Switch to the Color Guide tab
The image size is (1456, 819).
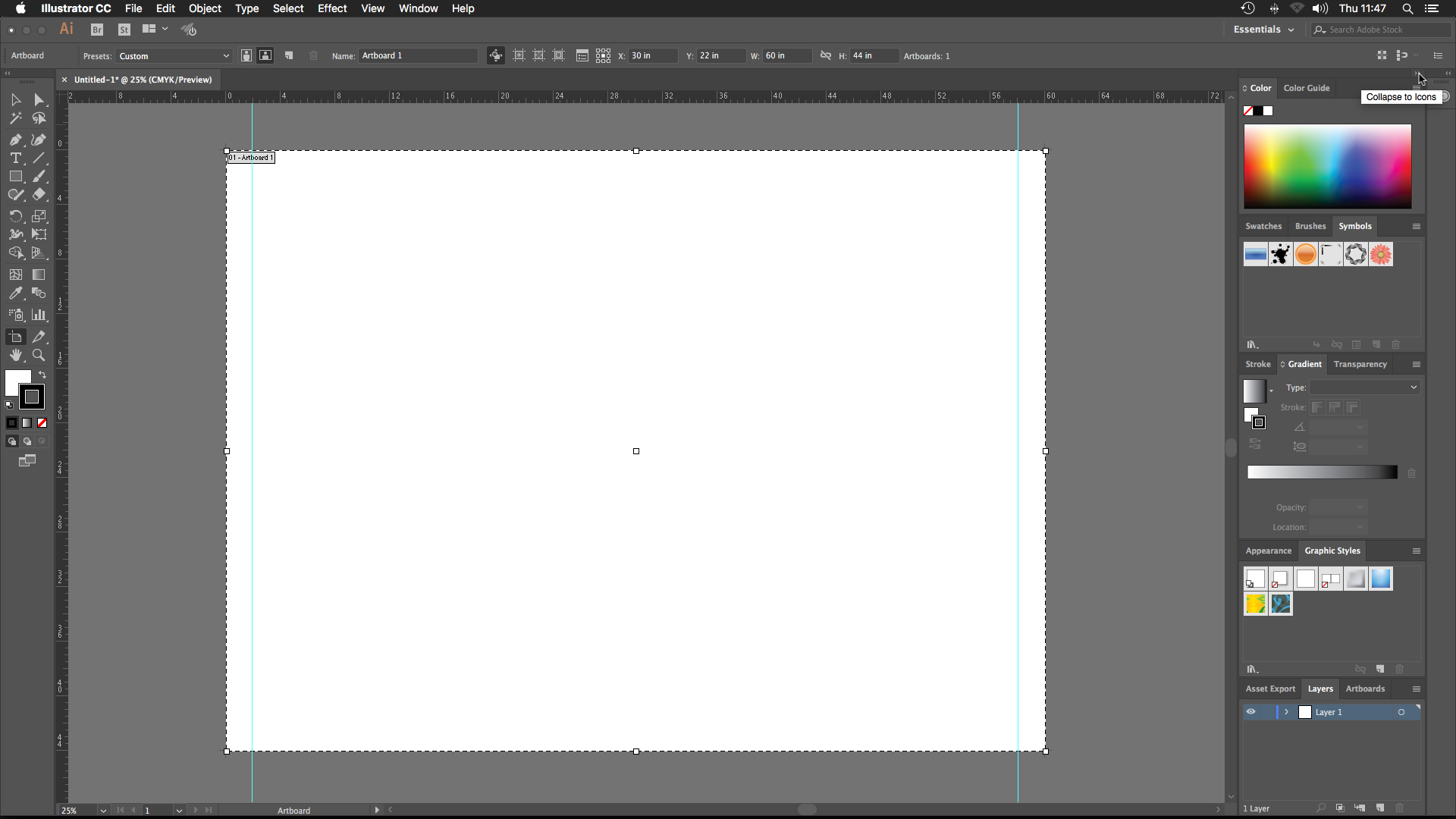coord(1307,88)
